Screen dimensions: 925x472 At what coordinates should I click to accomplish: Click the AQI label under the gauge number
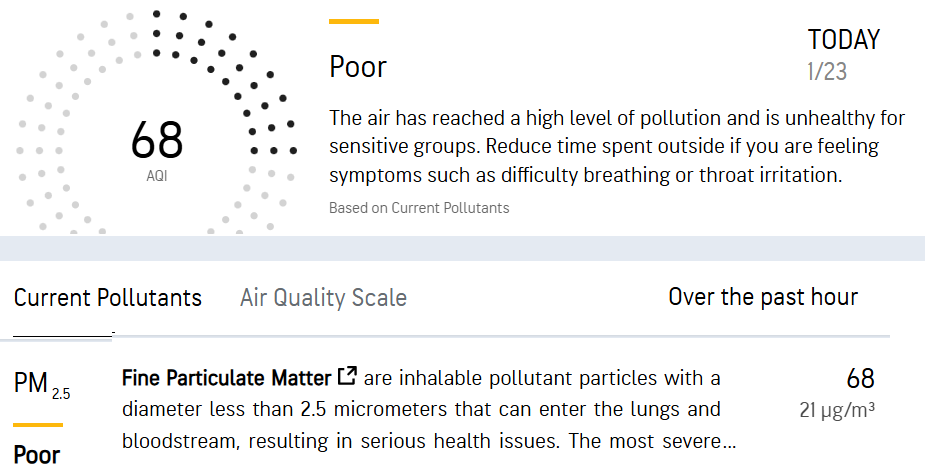pos(157,174)
